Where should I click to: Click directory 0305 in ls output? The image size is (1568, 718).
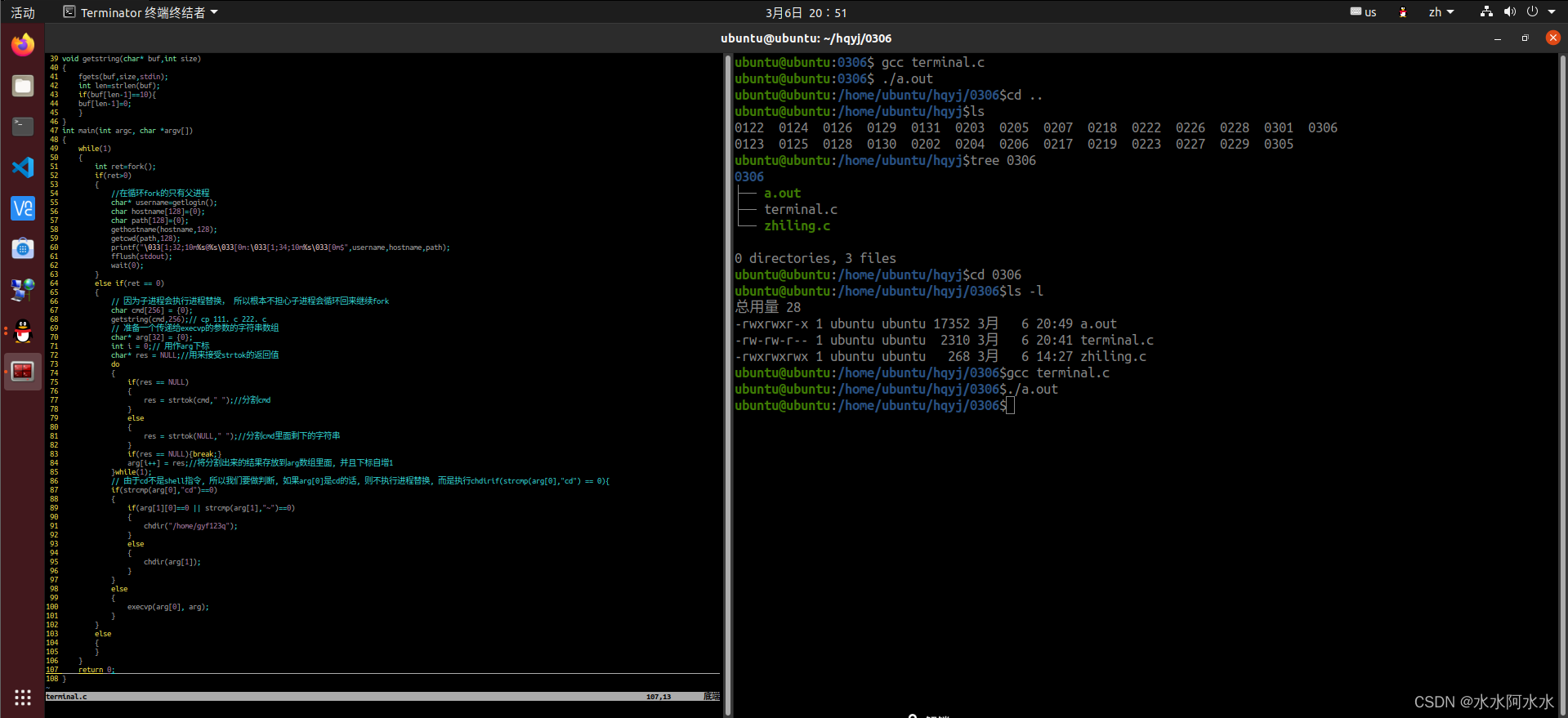tap(1279, 145)
